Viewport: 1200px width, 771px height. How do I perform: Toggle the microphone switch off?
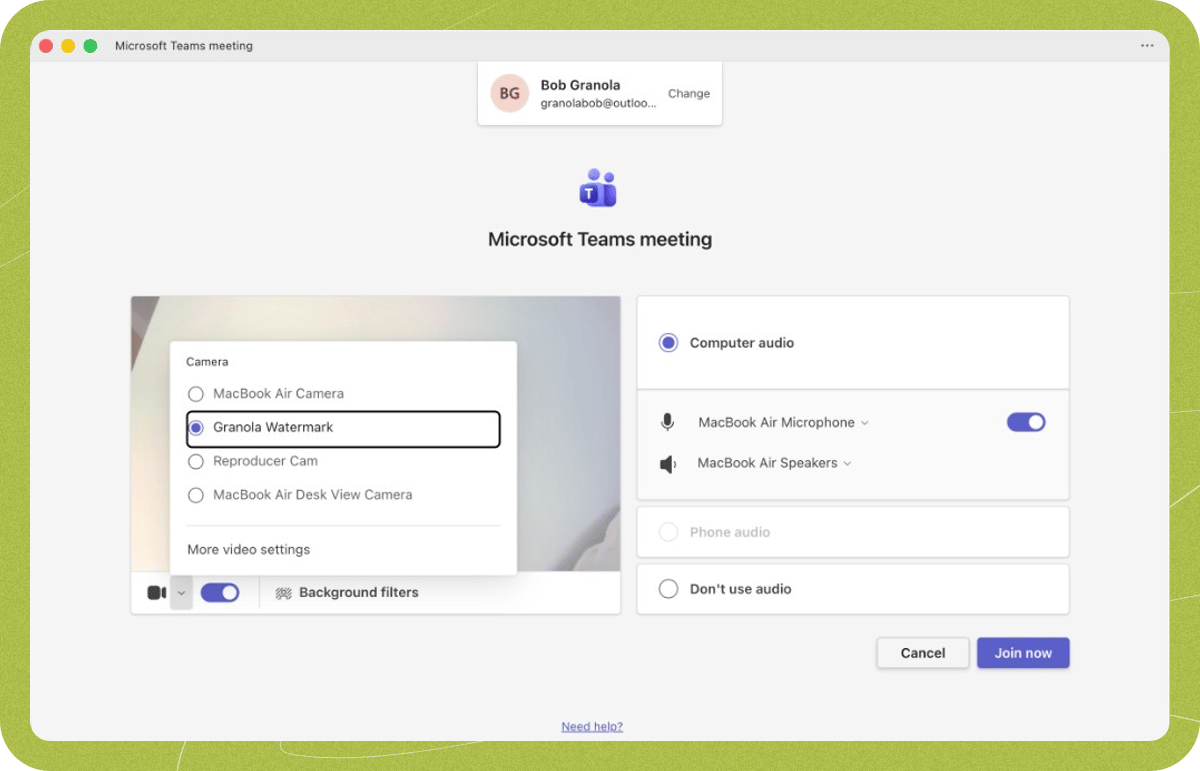tap(1026, 422)
